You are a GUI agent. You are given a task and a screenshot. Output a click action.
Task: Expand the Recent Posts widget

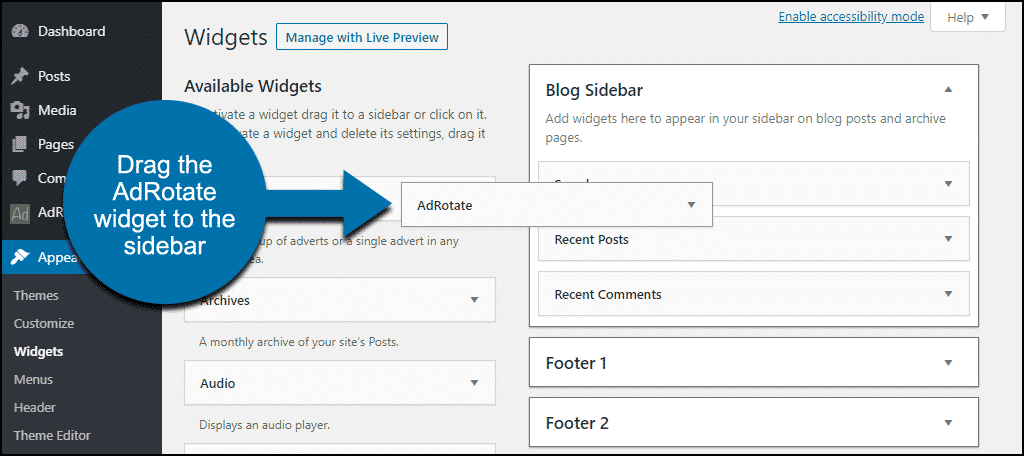click(949, 239)
